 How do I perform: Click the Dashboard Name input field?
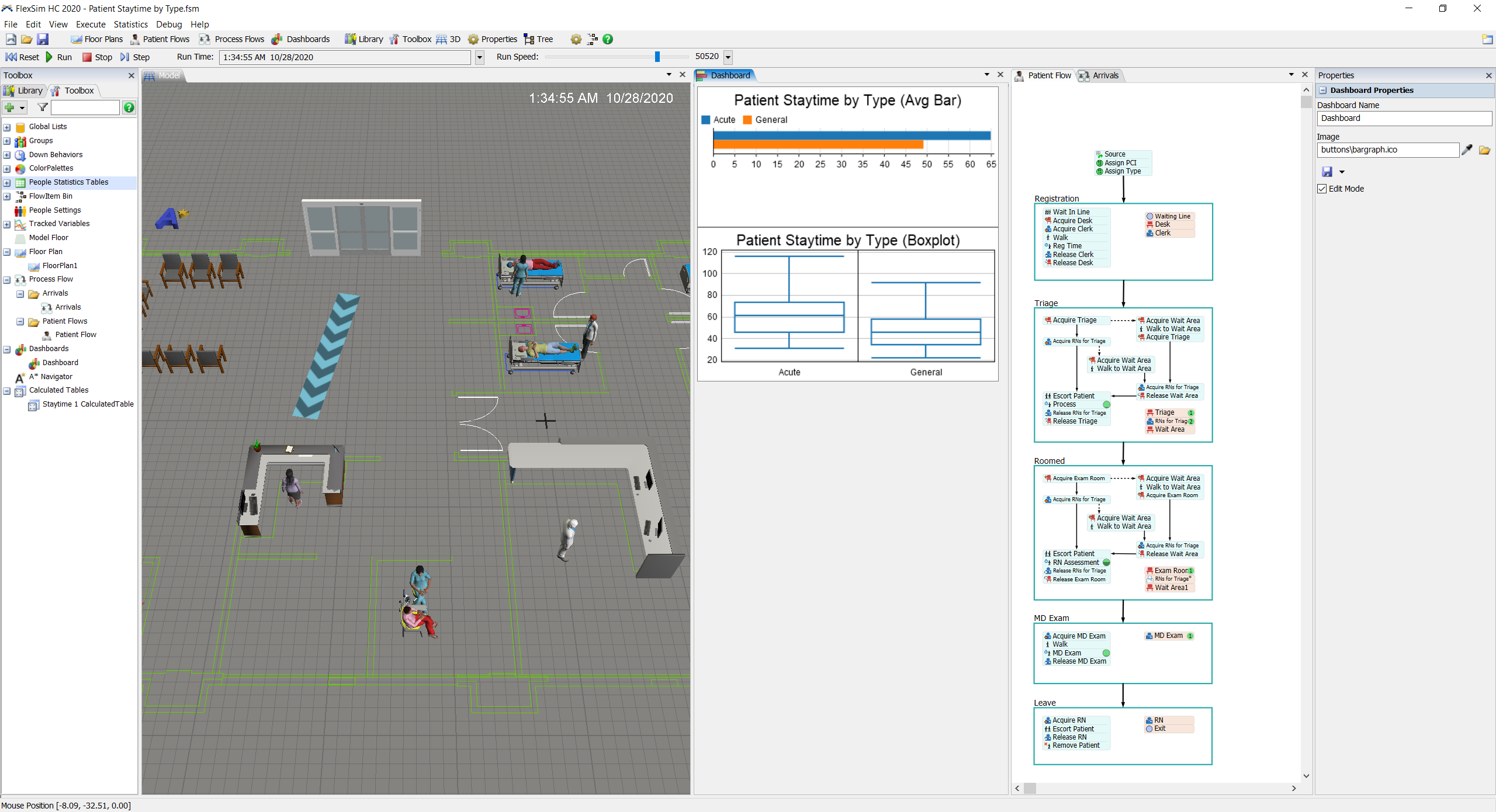click(x=1404, y=119)
